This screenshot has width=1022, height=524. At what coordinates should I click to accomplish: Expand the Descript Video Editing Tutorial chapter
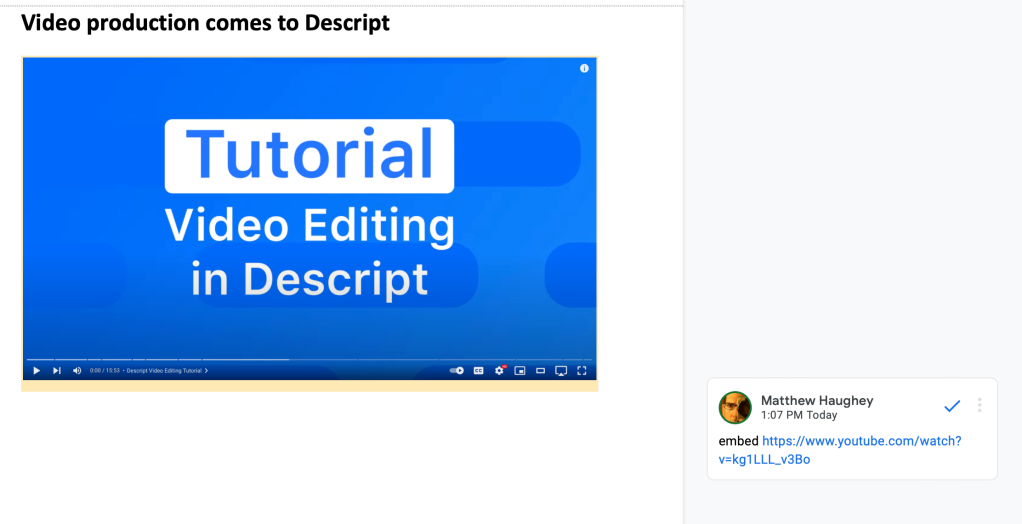pyautogui.click(x=167, y=370)
